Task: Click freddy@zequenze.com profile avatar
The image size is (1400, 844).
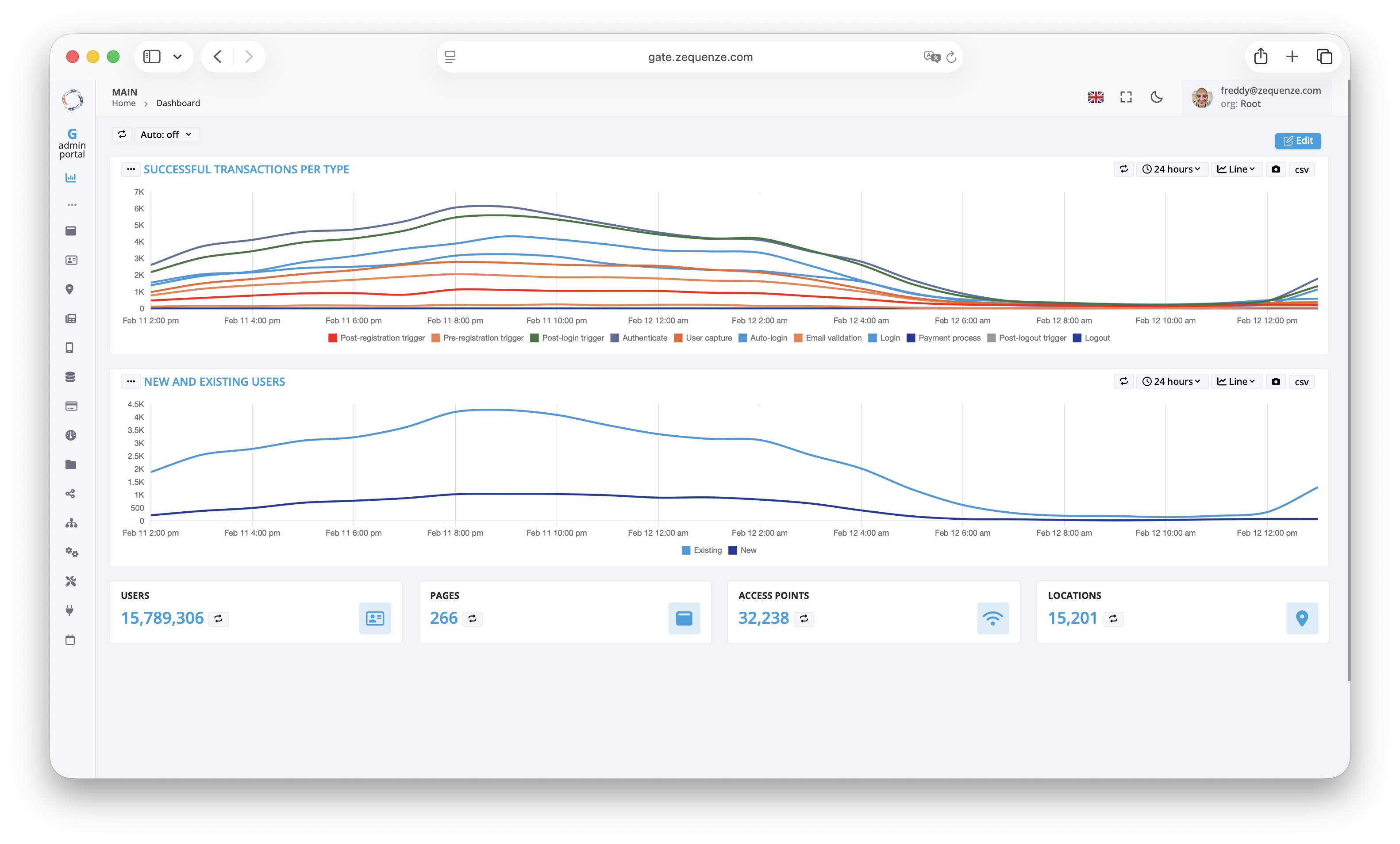Action: pos(1203,96)
